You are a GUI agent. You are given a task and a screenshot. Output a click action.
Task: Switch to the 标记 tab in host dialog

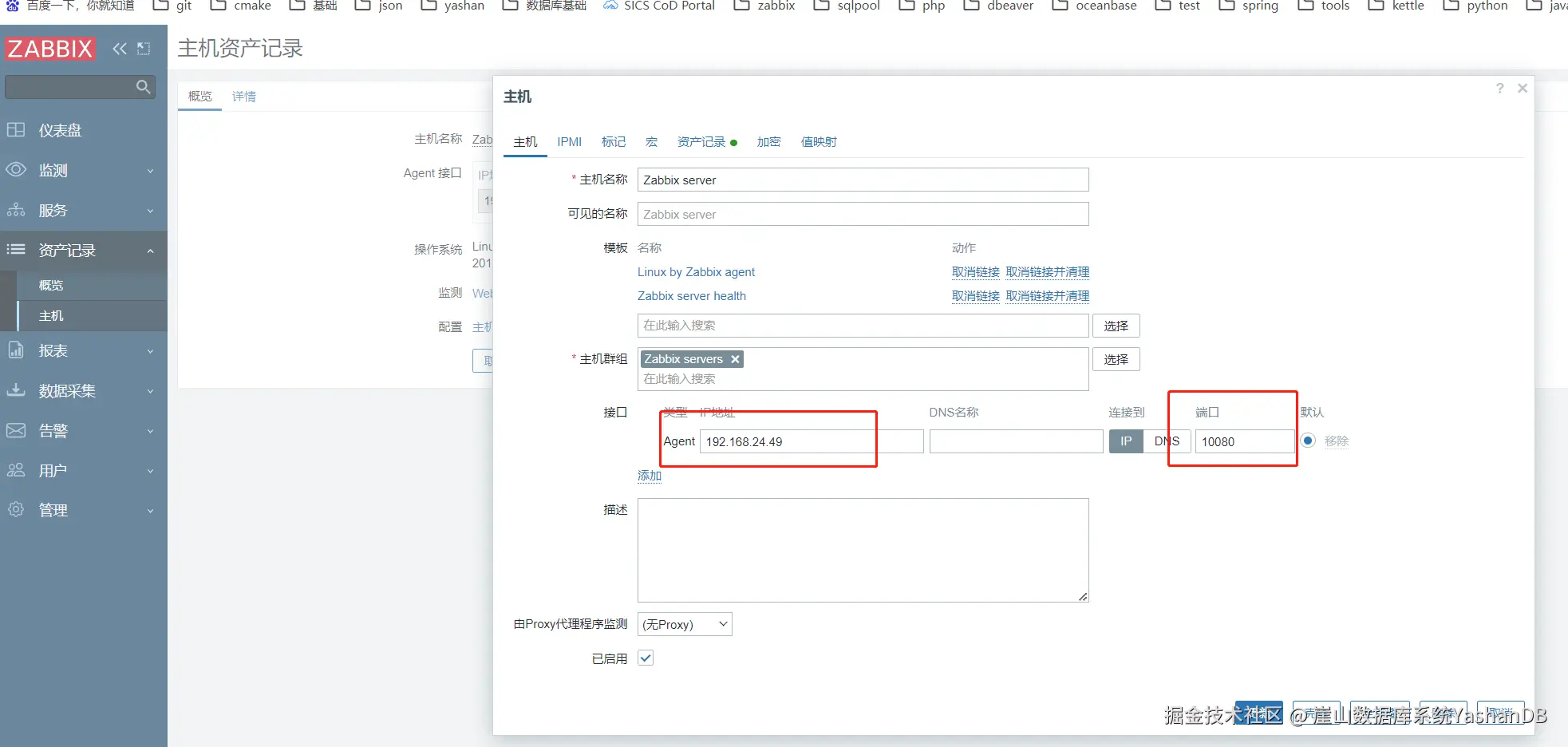click(x=614, y=142)
